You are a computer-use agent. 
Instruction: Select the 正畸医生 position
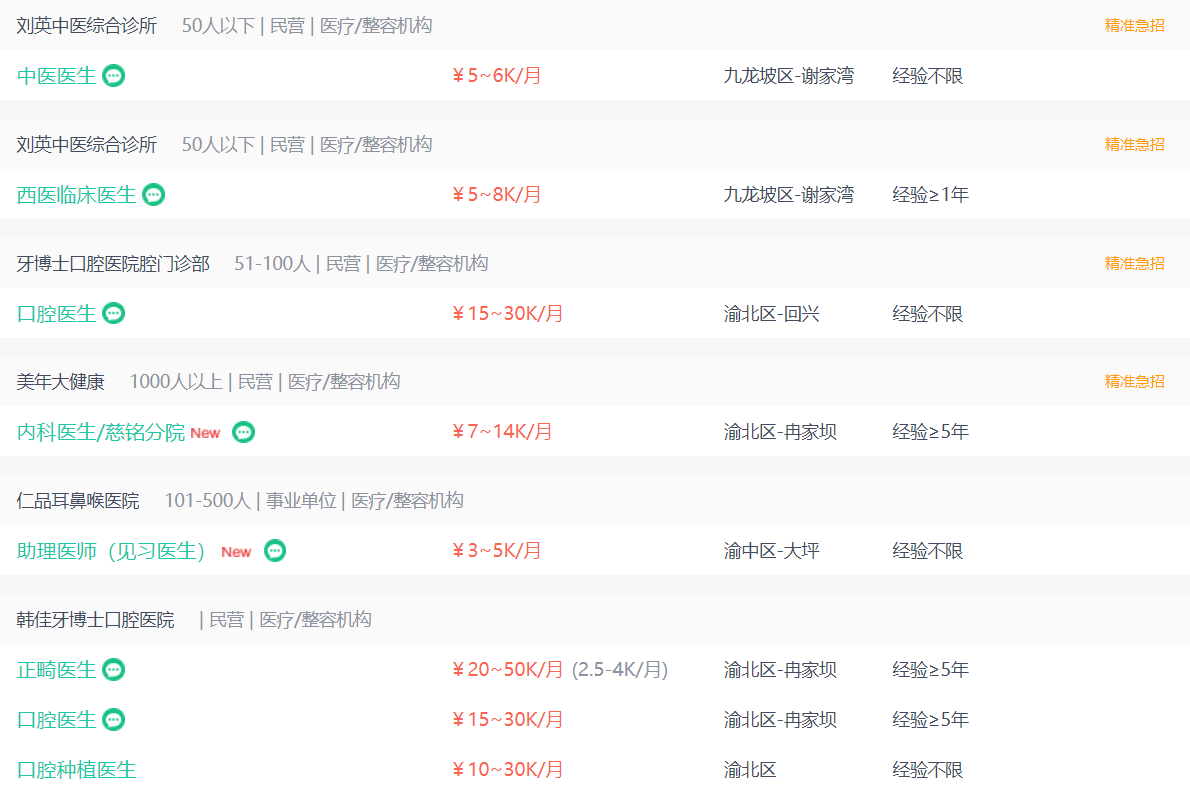tap(56, 670)
